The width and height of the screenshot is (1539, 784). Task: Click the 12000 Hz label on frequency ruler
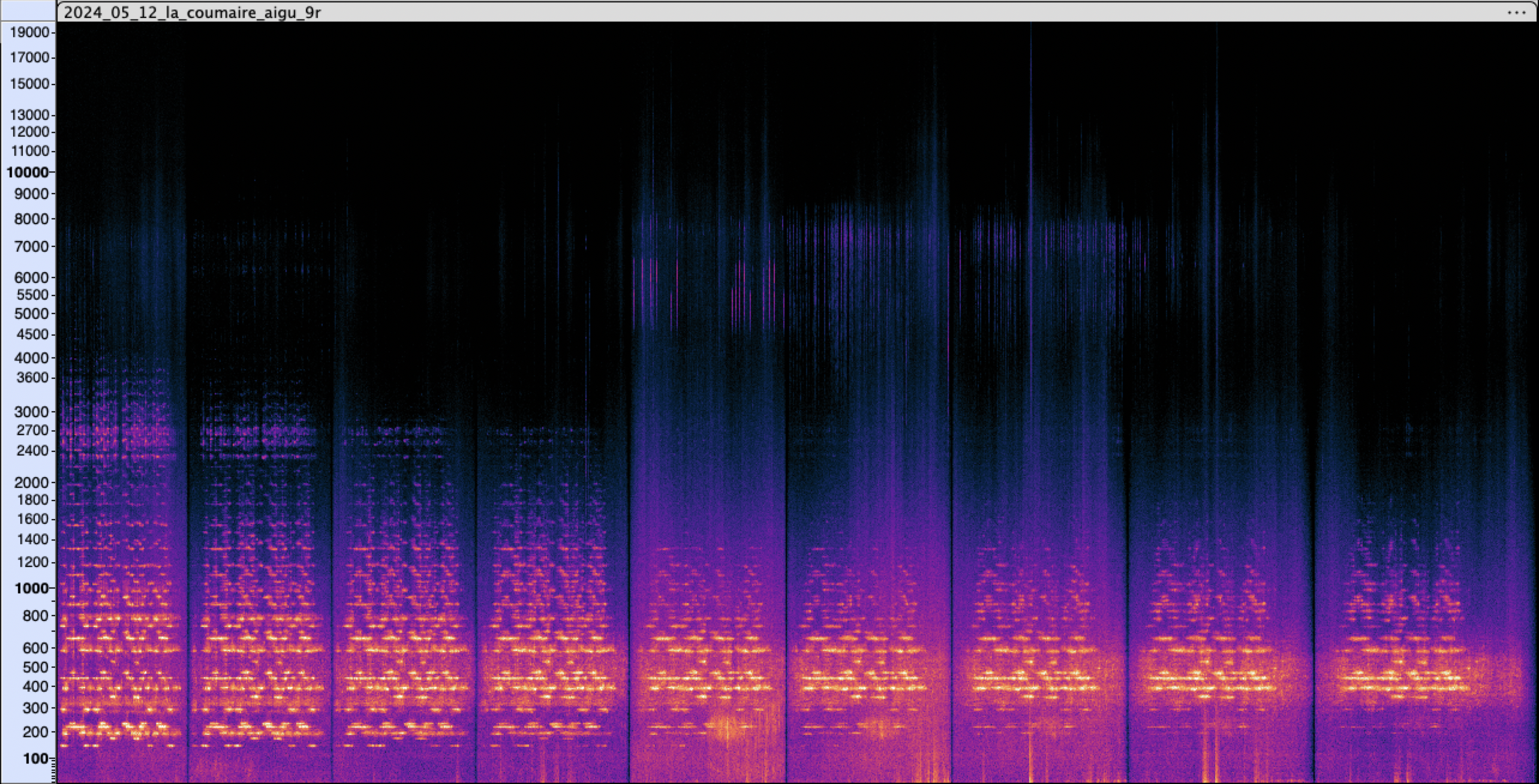click(x=29, y=132)
